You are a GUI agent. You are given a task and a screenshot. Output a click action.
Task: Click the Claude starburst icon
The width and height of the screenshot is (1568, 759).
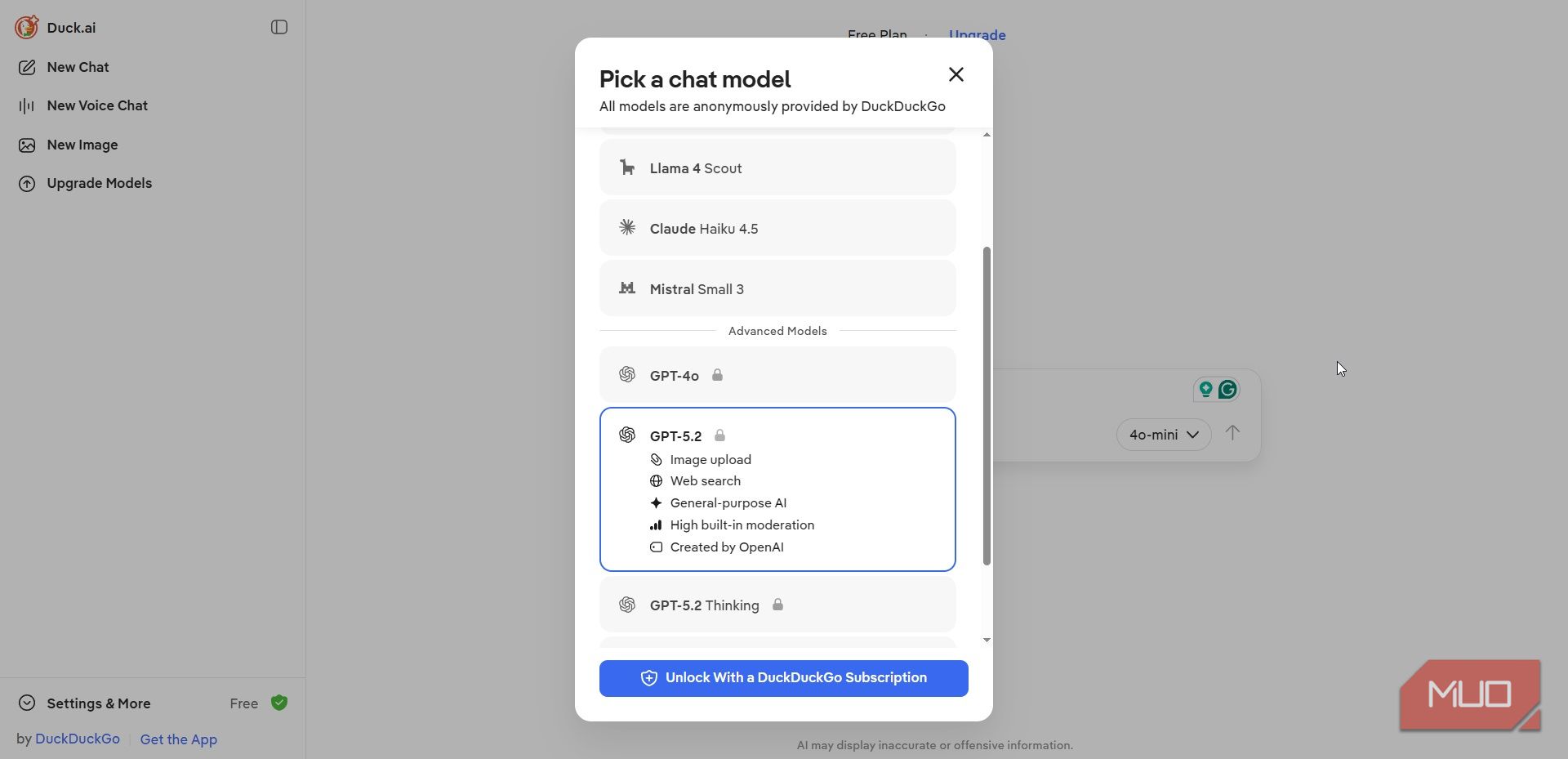pos(627,228)
